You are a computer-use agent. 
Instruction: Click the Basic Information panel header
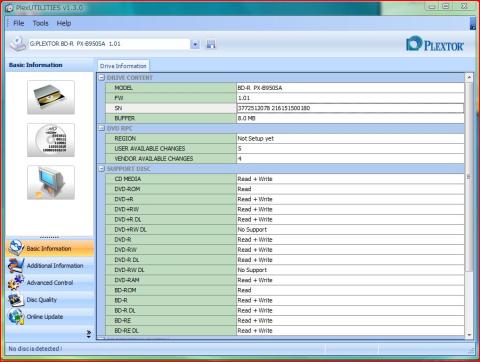(x=49, y=65)
